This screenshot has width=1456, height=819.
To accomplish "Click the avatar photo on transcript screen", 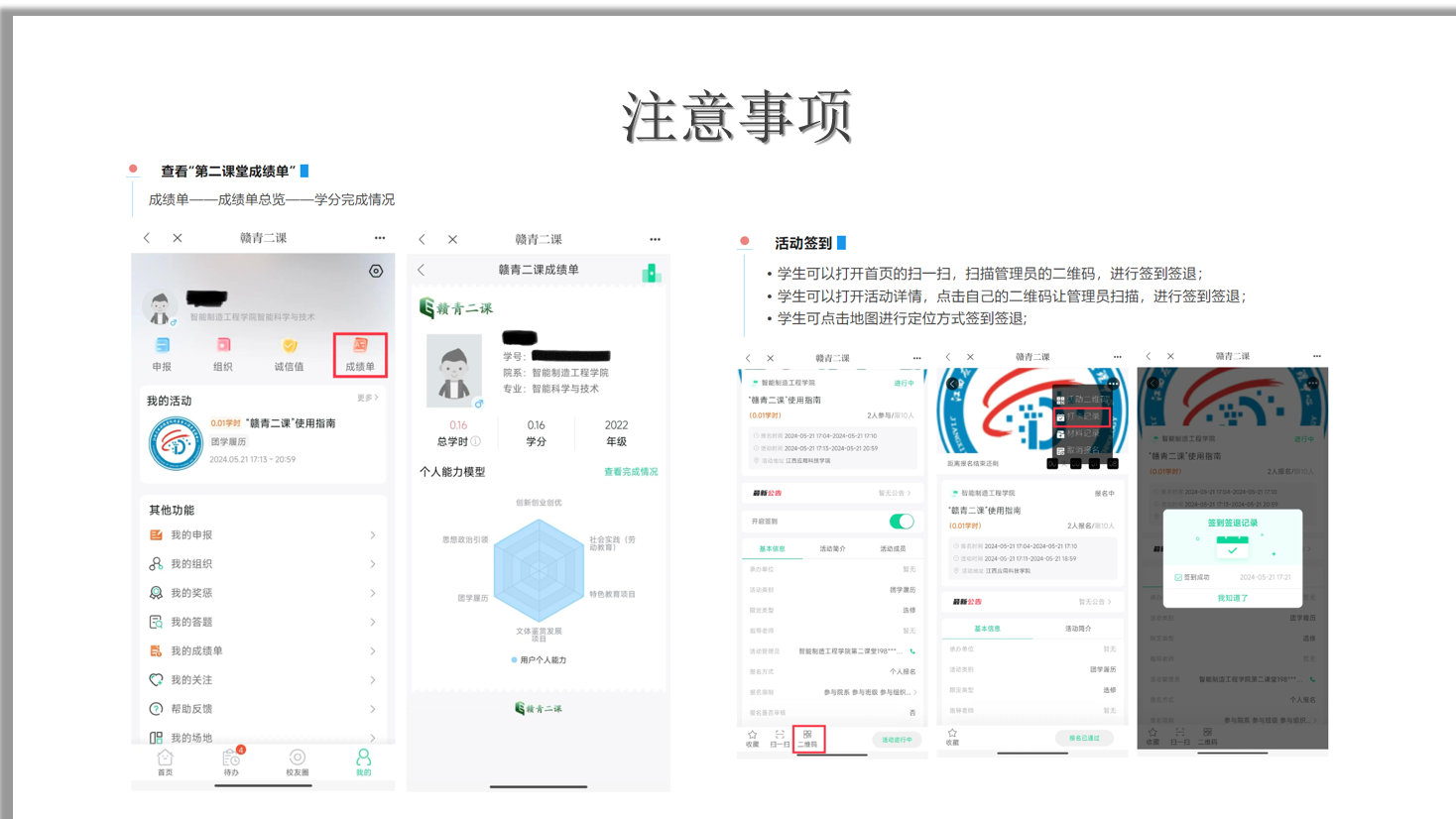I will tap(454, 370).
